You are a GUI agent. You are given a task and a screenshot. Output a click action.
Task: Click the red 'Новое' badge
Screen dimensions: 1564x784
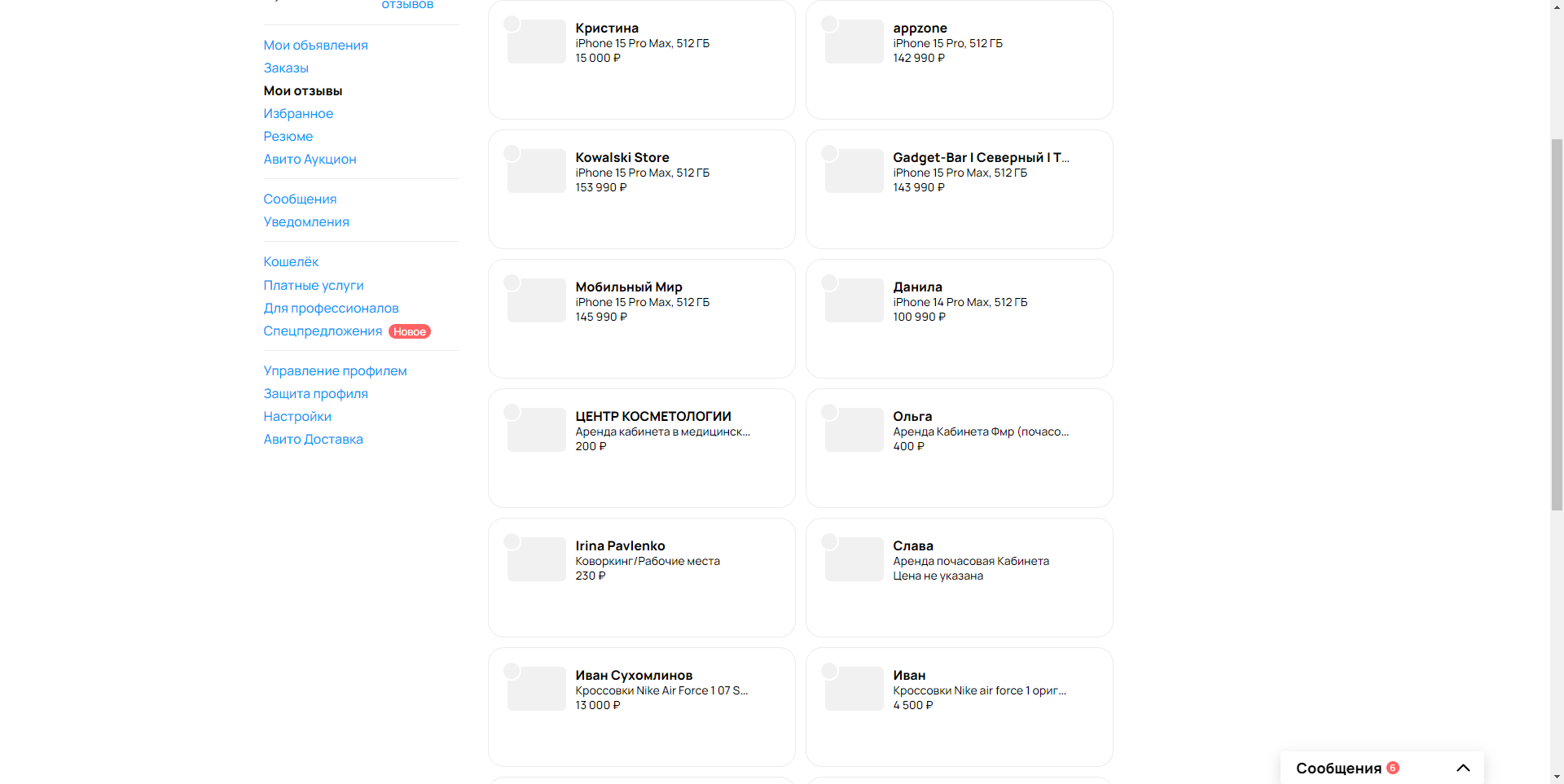click(410, 331)
